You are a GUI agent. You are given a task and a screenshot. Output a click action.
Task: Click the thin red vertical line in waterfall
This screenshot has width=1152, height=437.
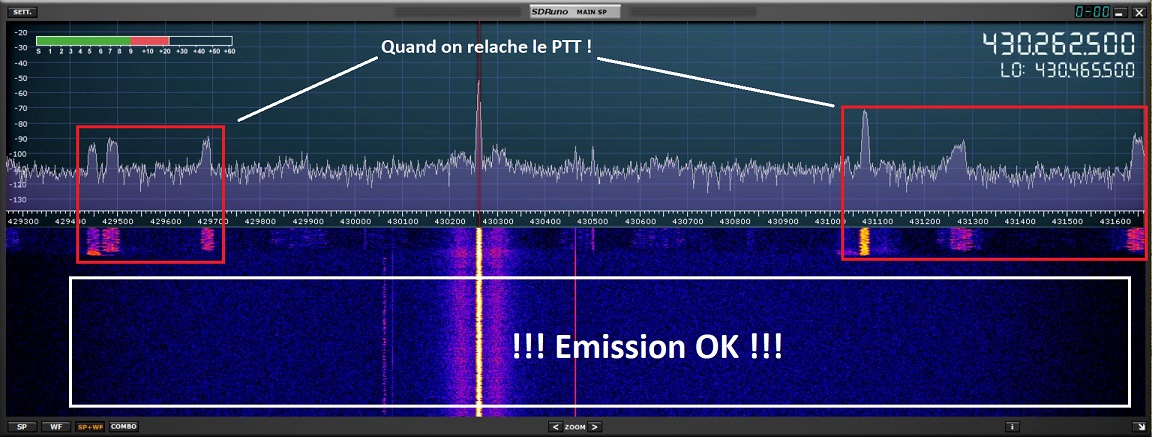point(576,330)
